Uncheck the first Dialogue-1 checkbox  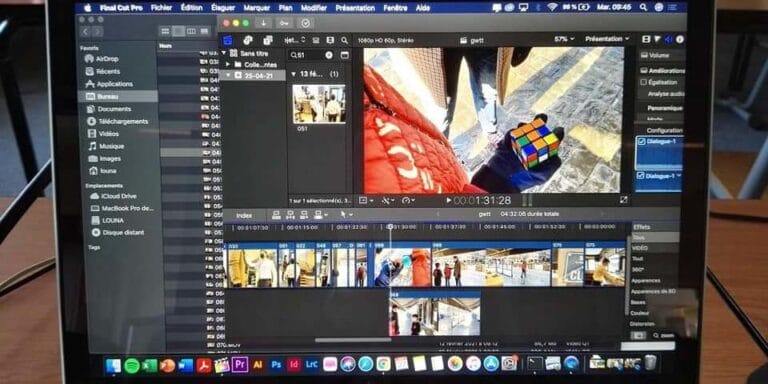click(x=641, y=142)
